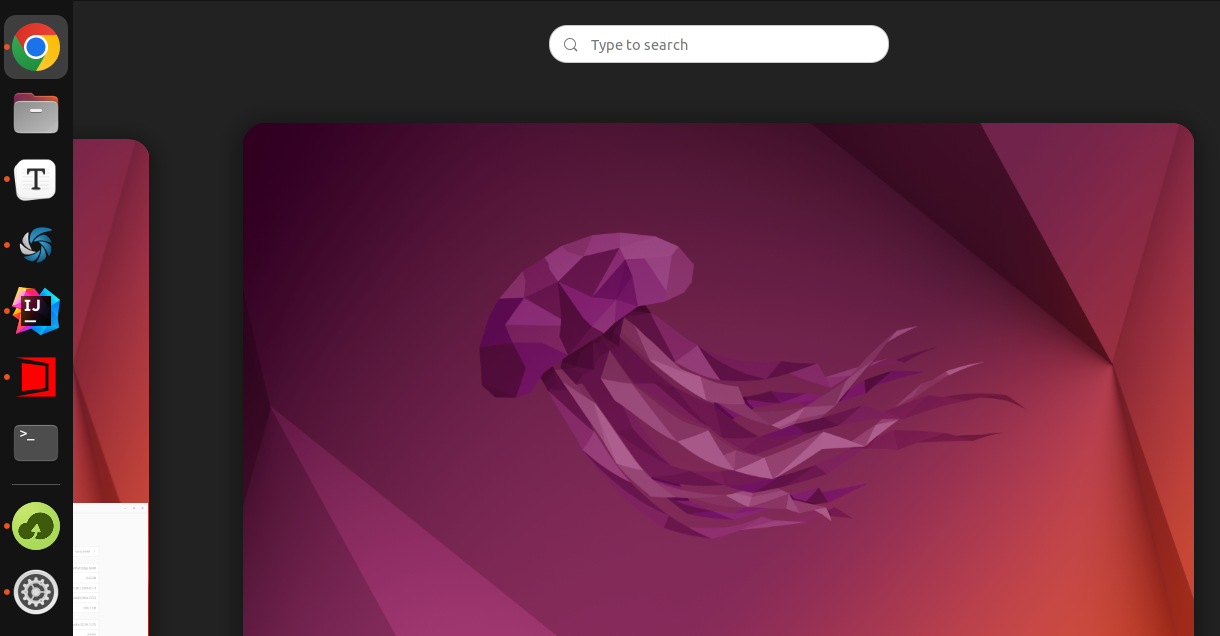Open the gear with play symbol icon
Image resolution: width=1220 pixels, height=636 pixels.
pos(36,592)
